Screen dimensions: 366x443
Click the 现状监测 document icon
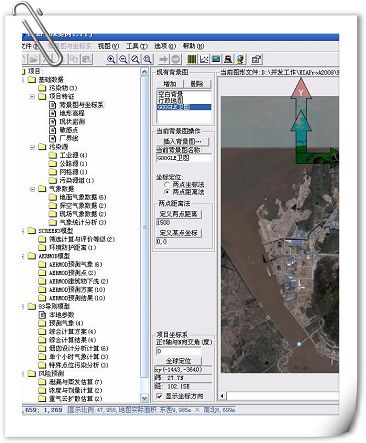(53, 121)
